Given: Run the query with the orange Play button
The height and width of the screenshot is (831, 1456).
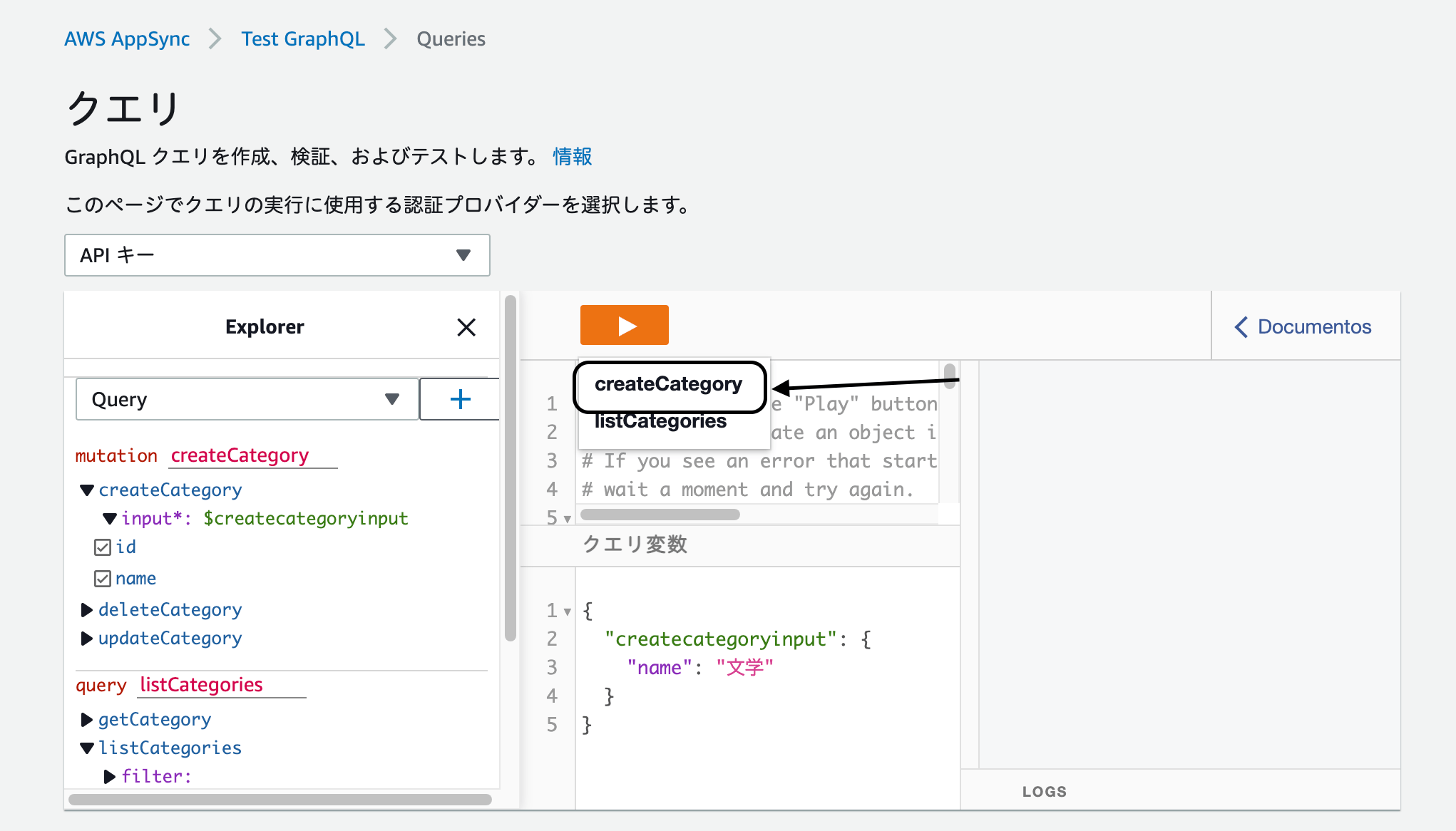Looking at the screenshot, I should coord(624,325).
